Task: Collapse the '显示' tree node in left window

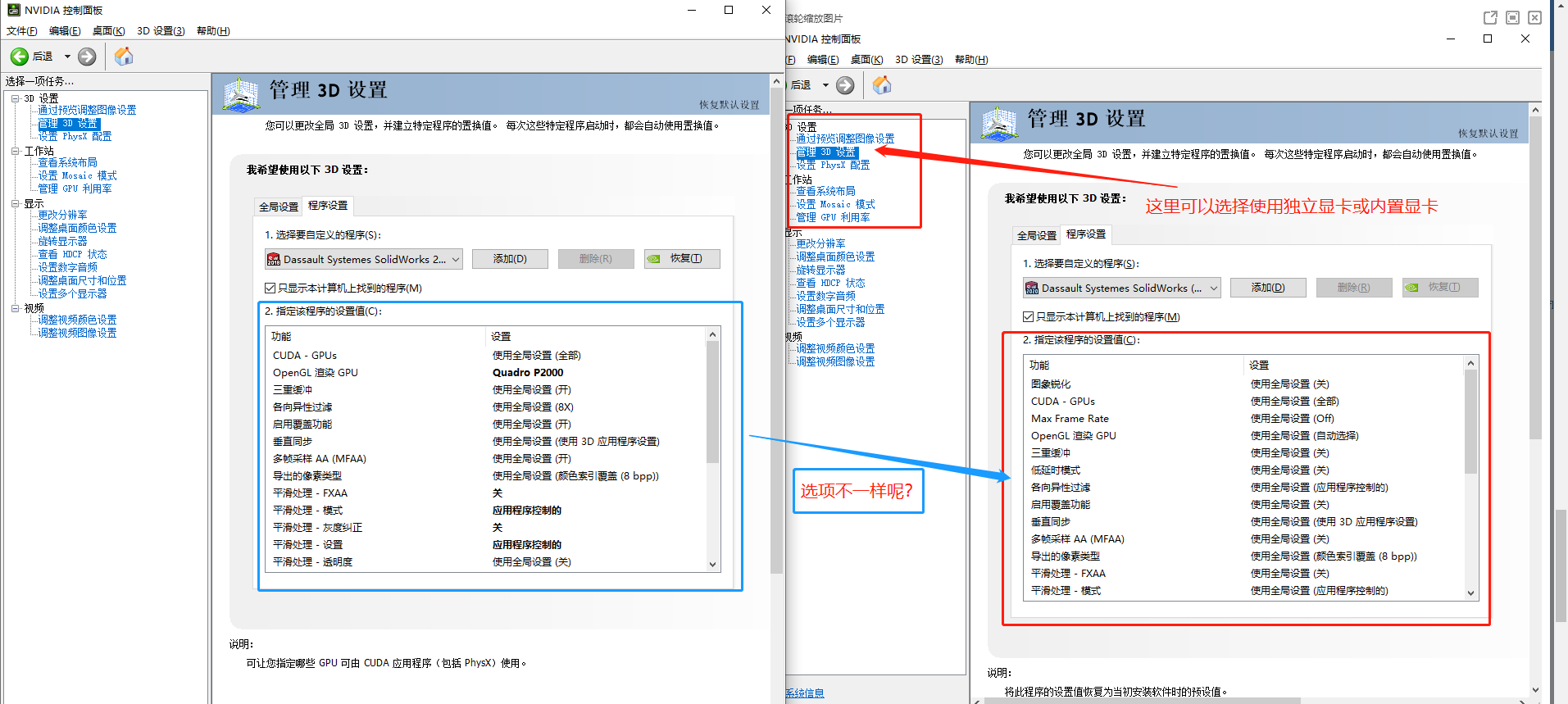Action: [x=15, y=203]
